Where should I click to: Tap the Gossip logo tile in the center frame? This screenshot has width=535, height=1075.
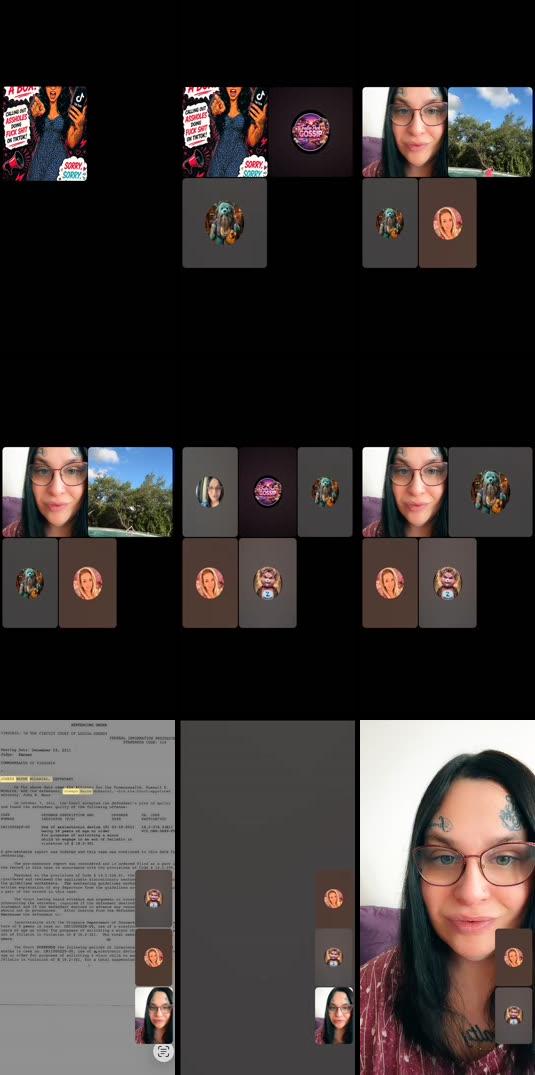click(268, 492)
